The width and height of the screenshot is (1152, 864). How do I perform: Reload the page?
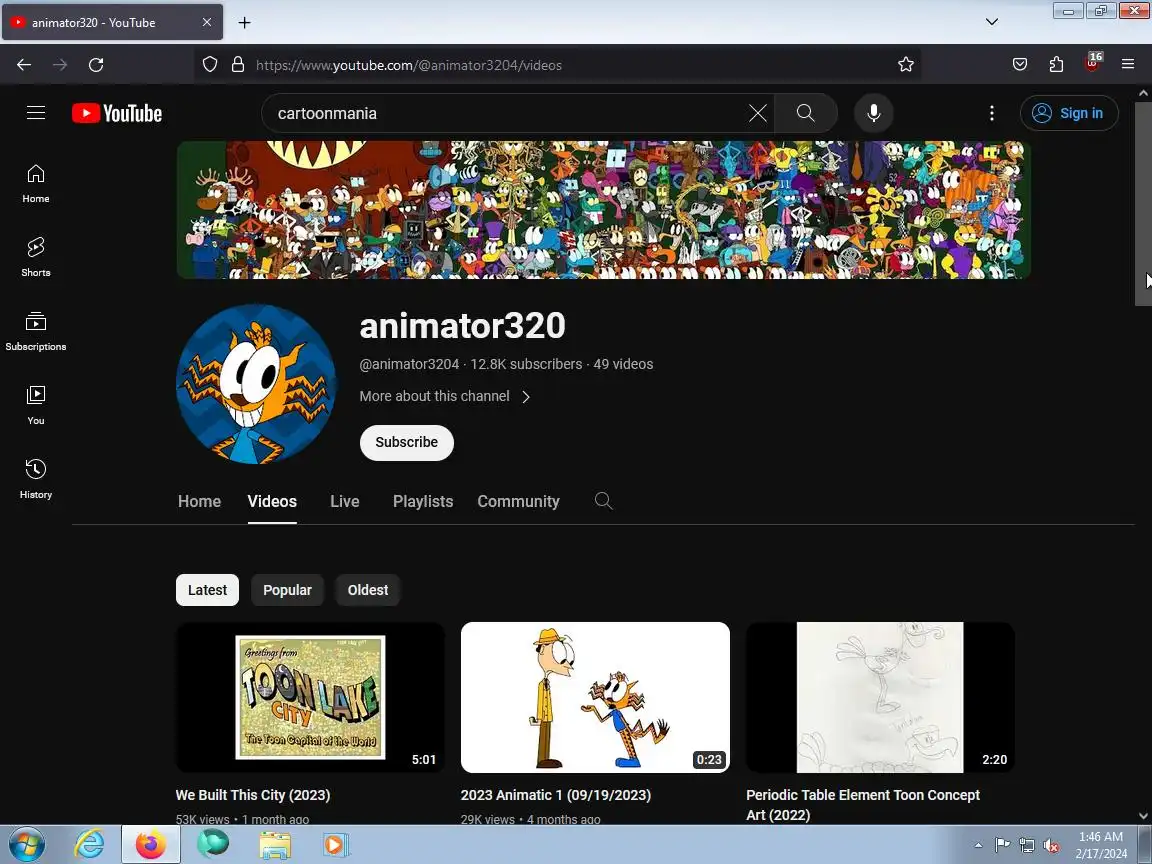(x=96, y=65)
